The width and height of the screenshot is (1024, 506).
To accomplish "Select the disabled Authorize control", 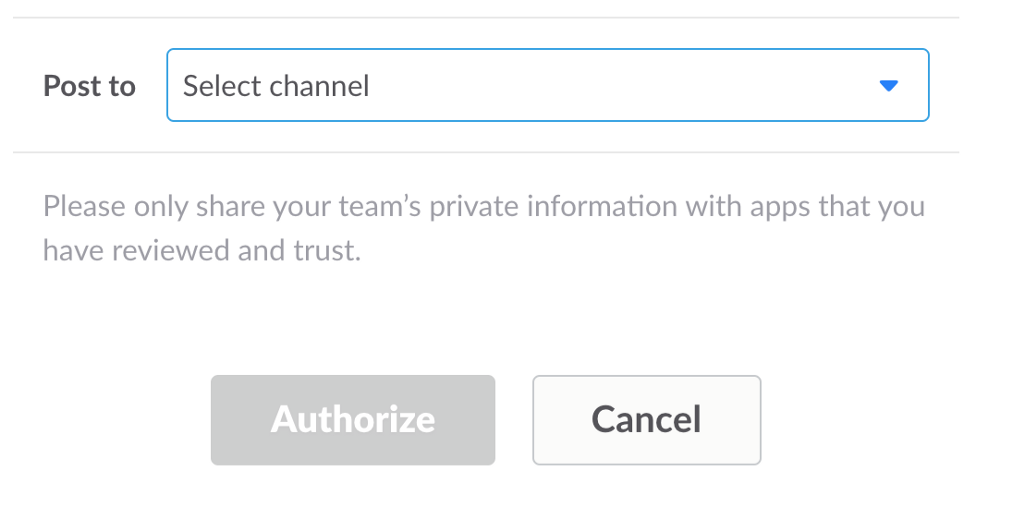I will coord(353,420).
